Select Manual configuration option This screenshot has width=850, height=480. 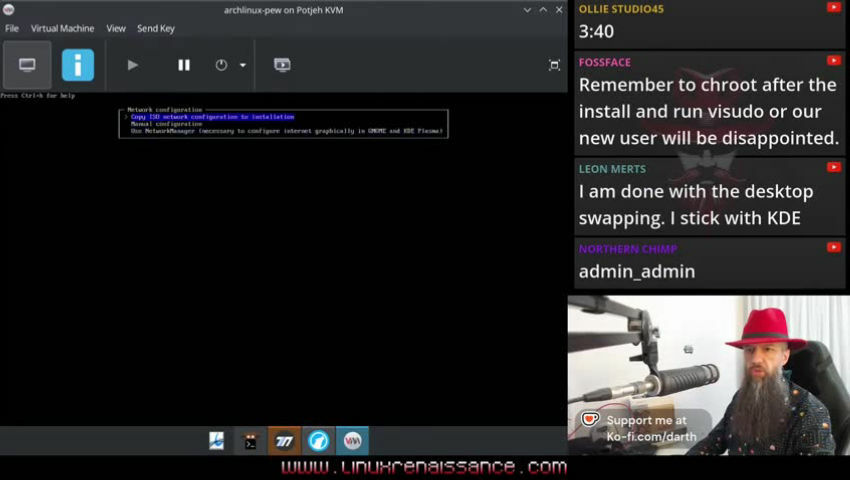(x=166, y=124)
